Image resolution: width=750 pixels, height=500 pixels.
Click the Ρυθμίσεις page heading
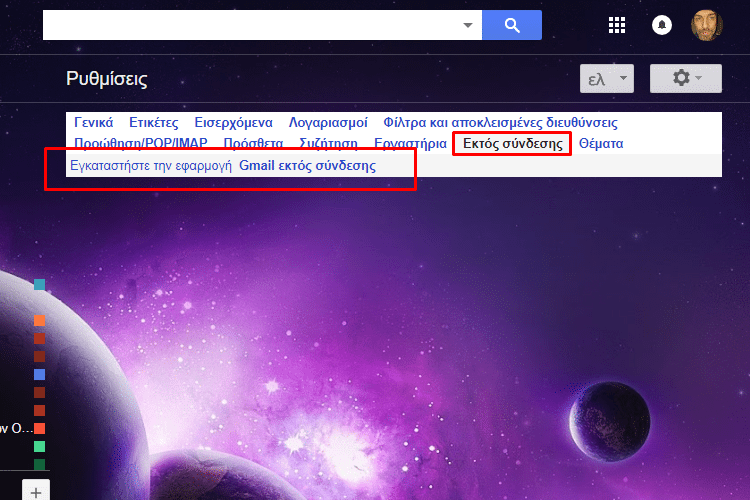pos(107,78)
